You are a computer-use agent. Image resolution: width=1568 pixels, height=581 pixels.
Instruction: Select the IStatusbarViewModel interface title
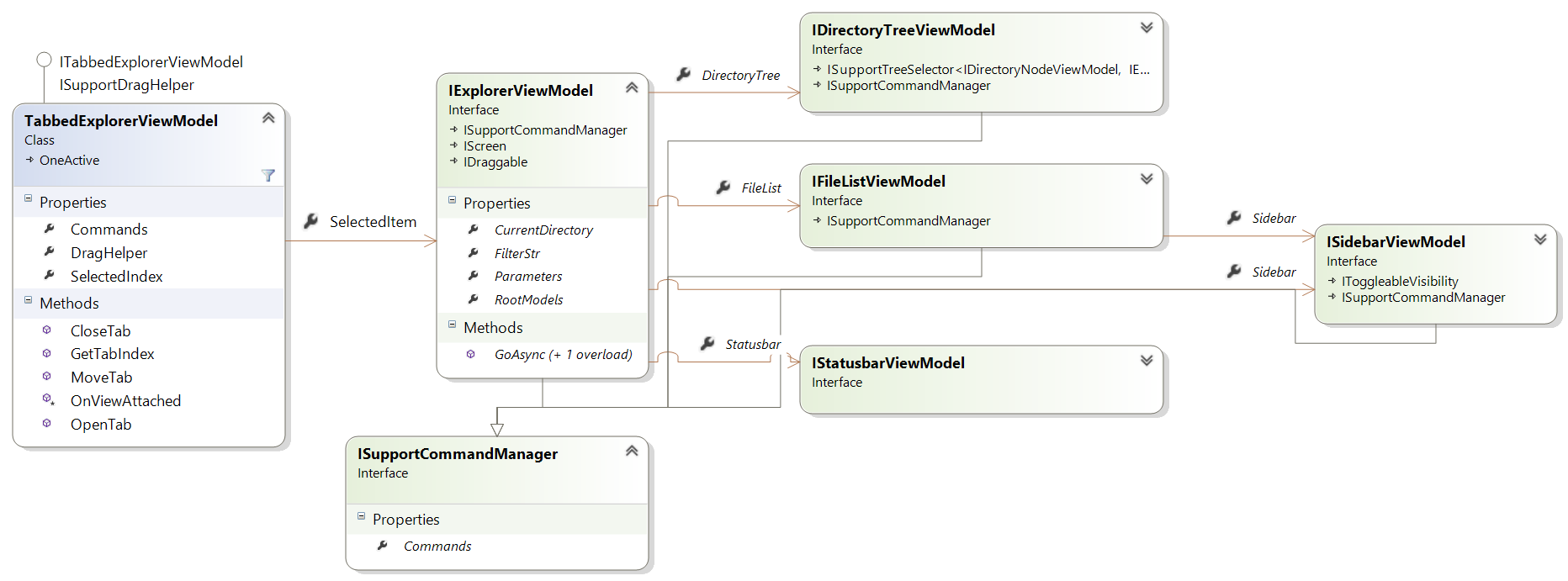pyautogui.click(x=888, y=362)
